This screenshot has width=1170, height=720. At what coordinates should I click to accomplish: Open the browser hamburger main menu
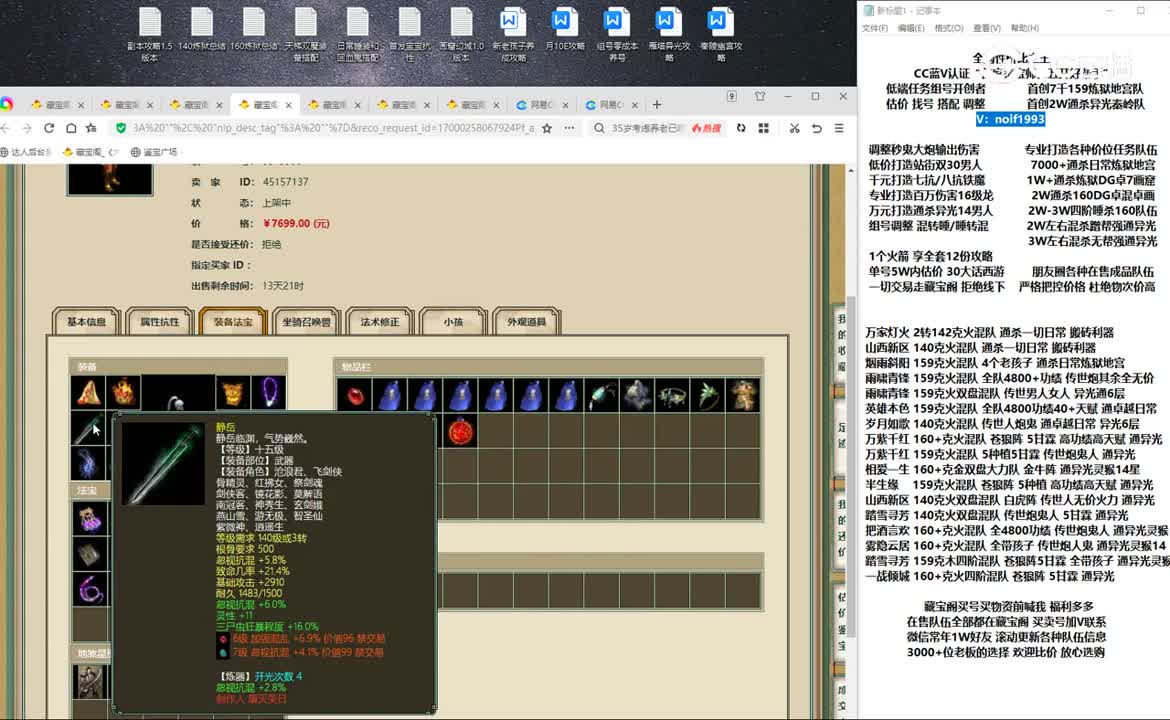(839, 128)
